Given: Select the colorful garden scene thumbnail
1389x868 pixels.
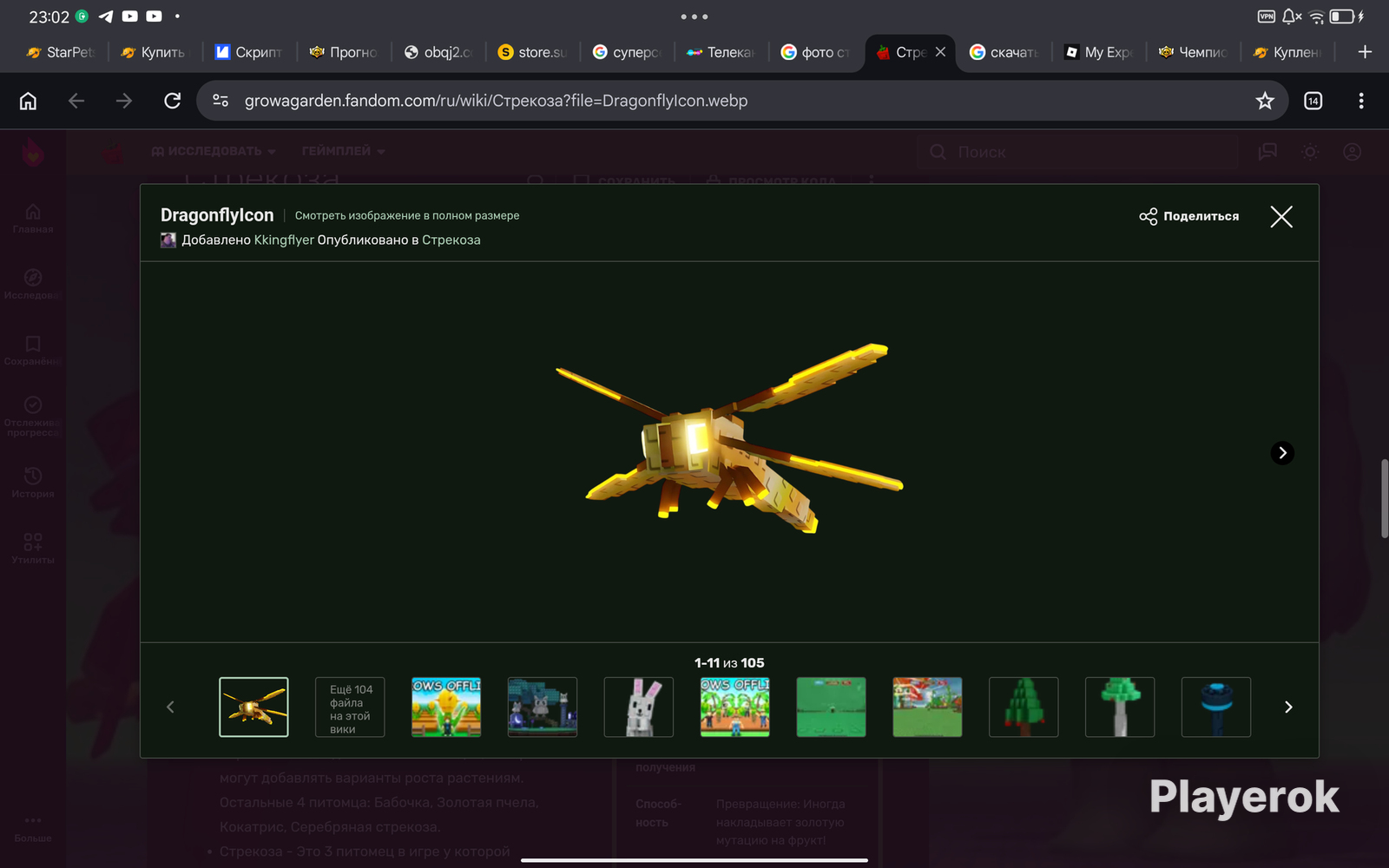Looking at the screenshot, I should coord(928,707).
